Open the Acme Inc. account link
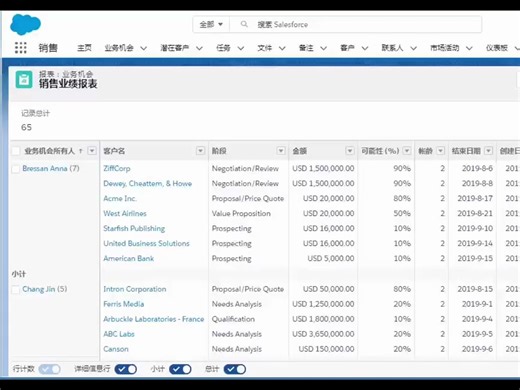The width and height of the screenshot is (520, 390). click(x=120, y=198)
